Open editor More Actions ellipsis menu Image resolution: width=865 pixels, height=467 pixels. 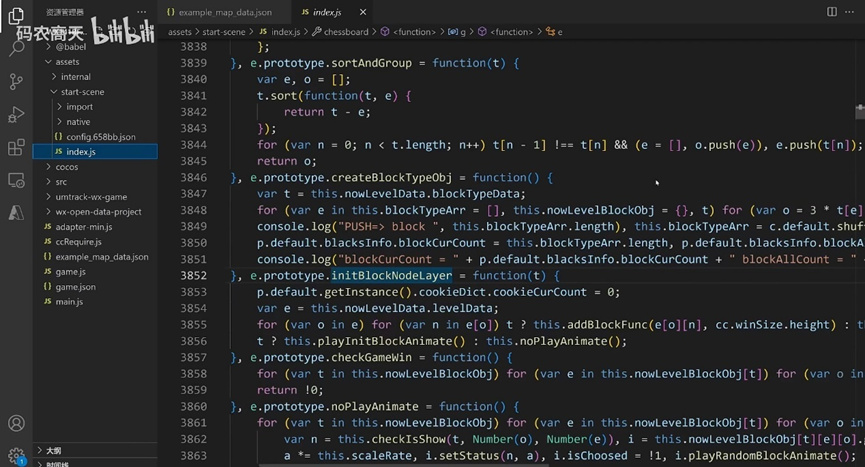(851, 11)
